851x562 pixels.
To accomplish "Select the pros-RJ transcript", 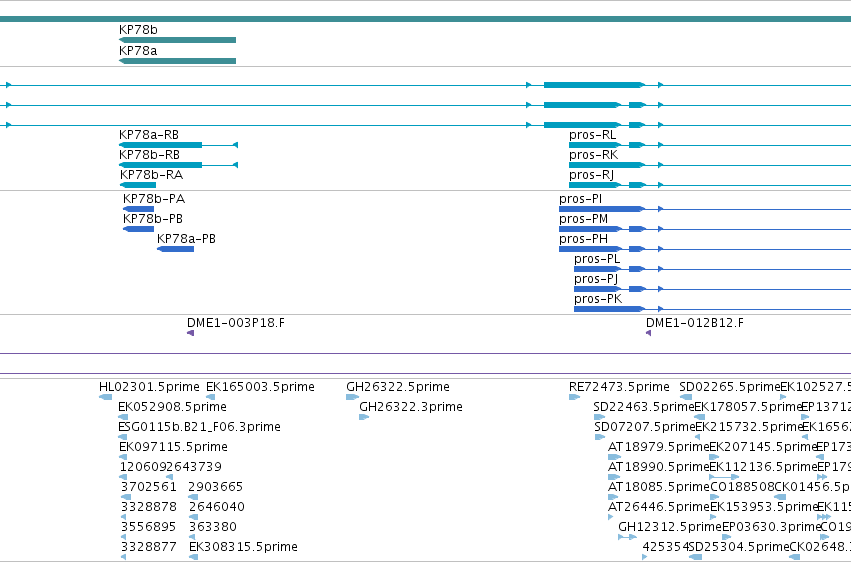I will click(710, 185).
